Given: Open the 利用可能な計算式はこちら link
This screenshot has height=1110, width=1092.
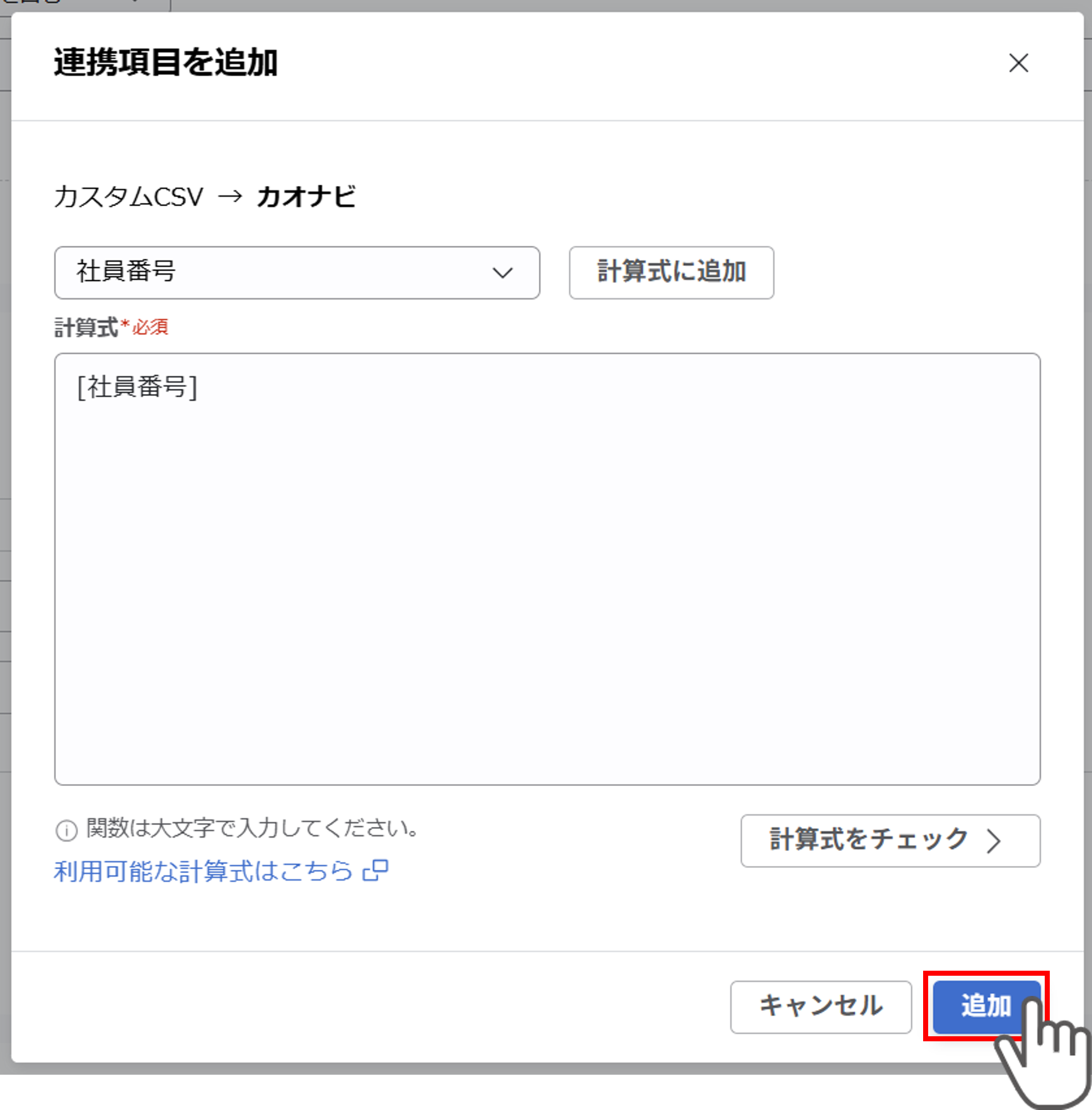Looking at the screenshot, I should 221,871.
